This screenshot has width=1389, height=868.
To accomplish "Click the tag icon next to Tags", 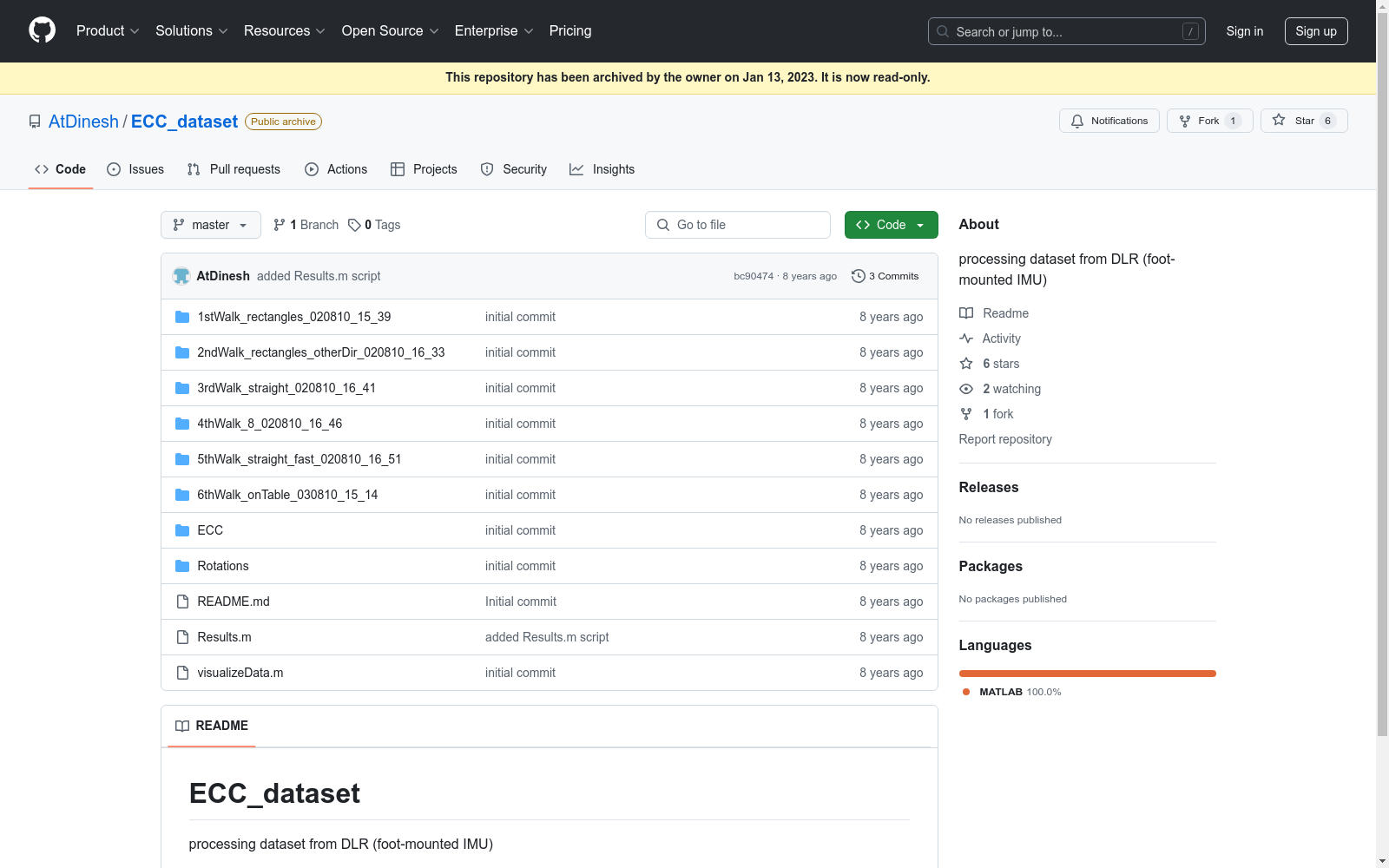I will pyautogui.click(x=354, y=225).
